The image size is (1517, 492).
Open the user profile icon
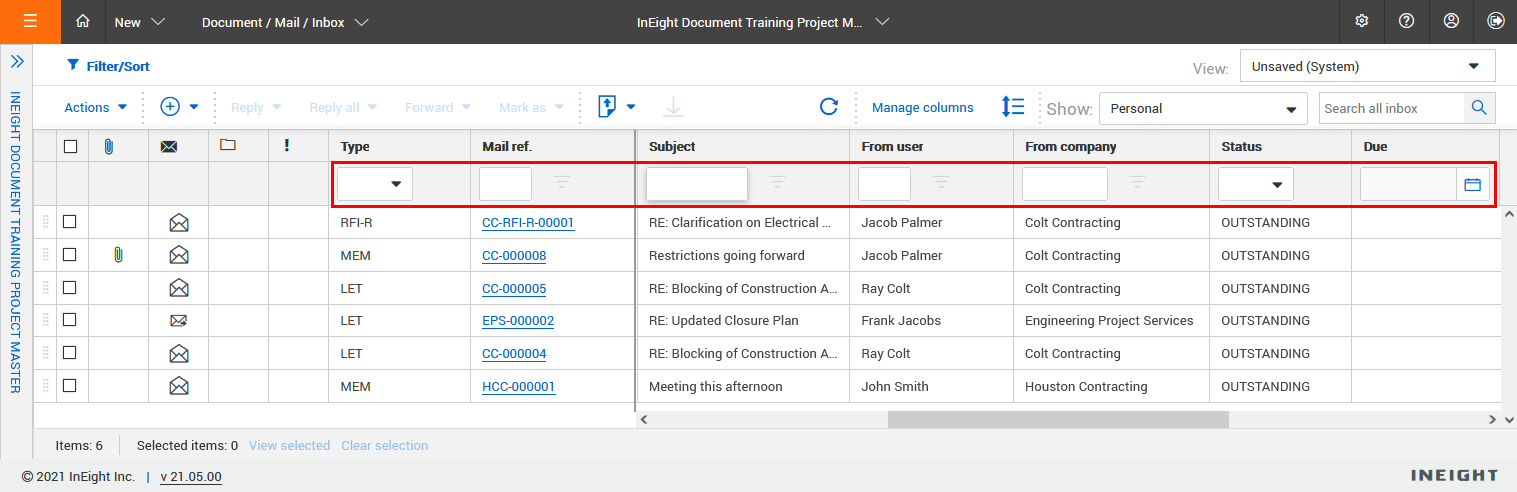(x=1451, y=21)
